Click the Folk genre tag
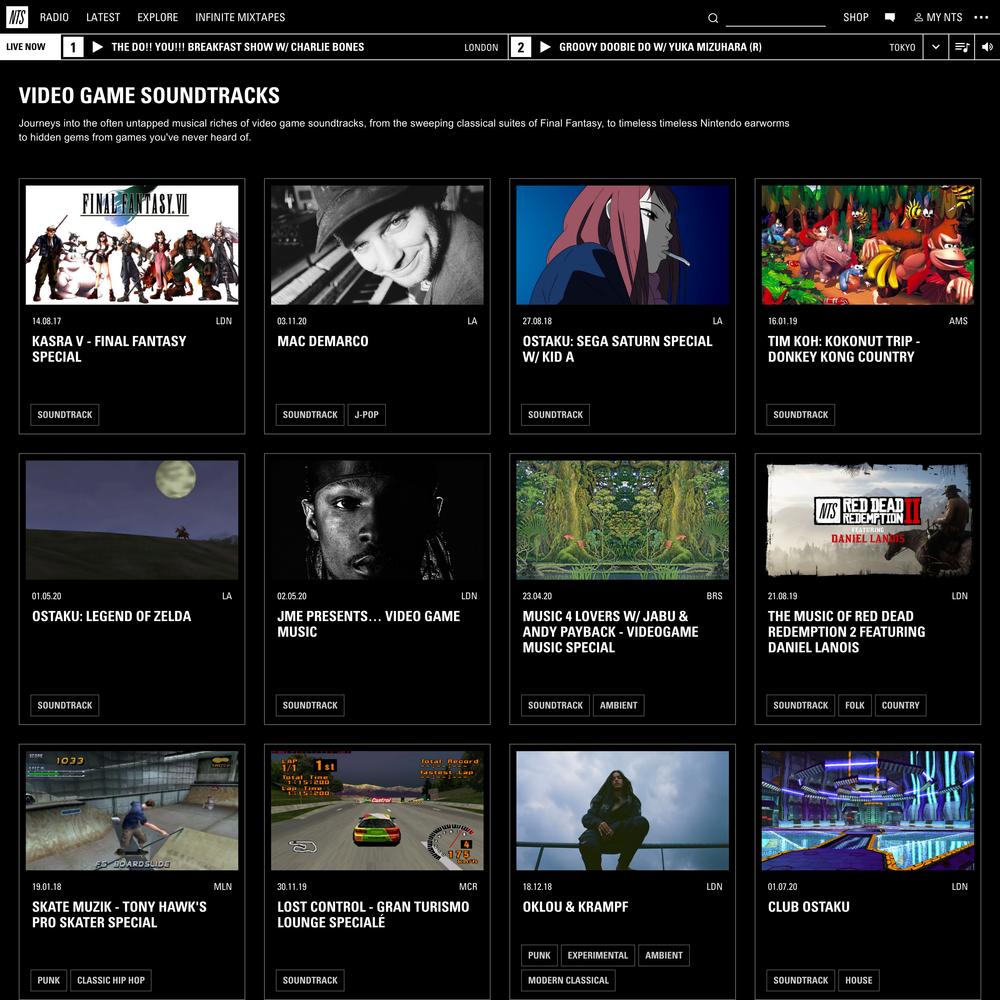Image resolution: width=1000 pixels, height=1000 pixels. point(855,705)
